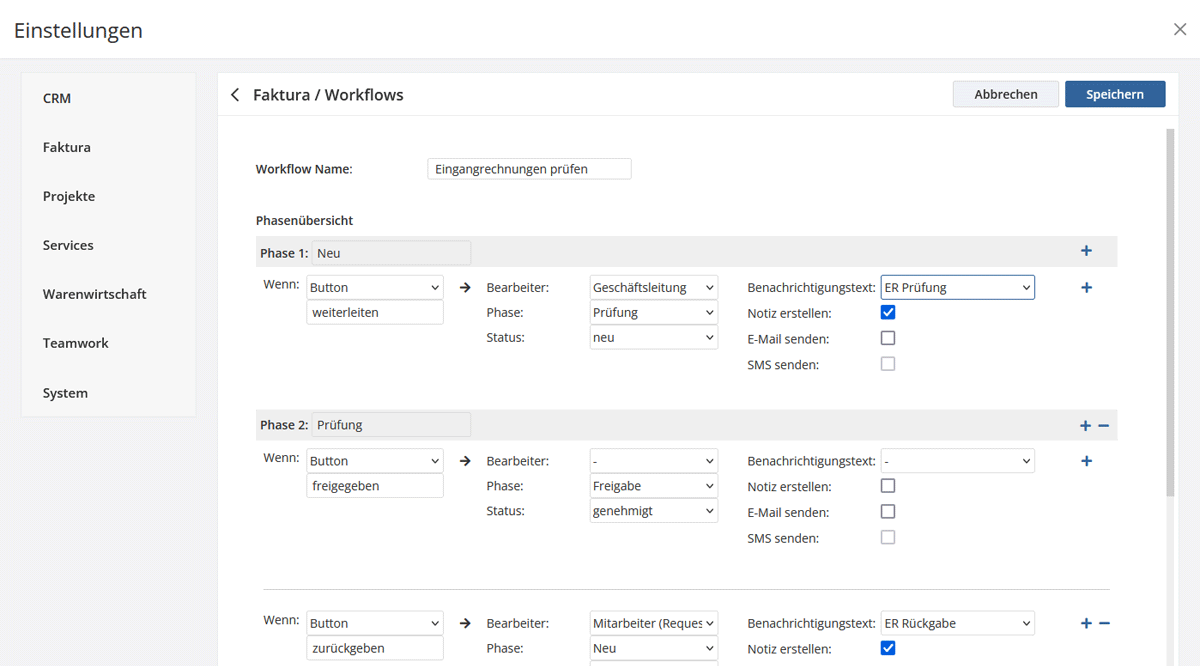This screenshot has height=666, width=1200.
Task: Click the Abbrechen button
Action: pyautogui.click(x=1005, y=94)
